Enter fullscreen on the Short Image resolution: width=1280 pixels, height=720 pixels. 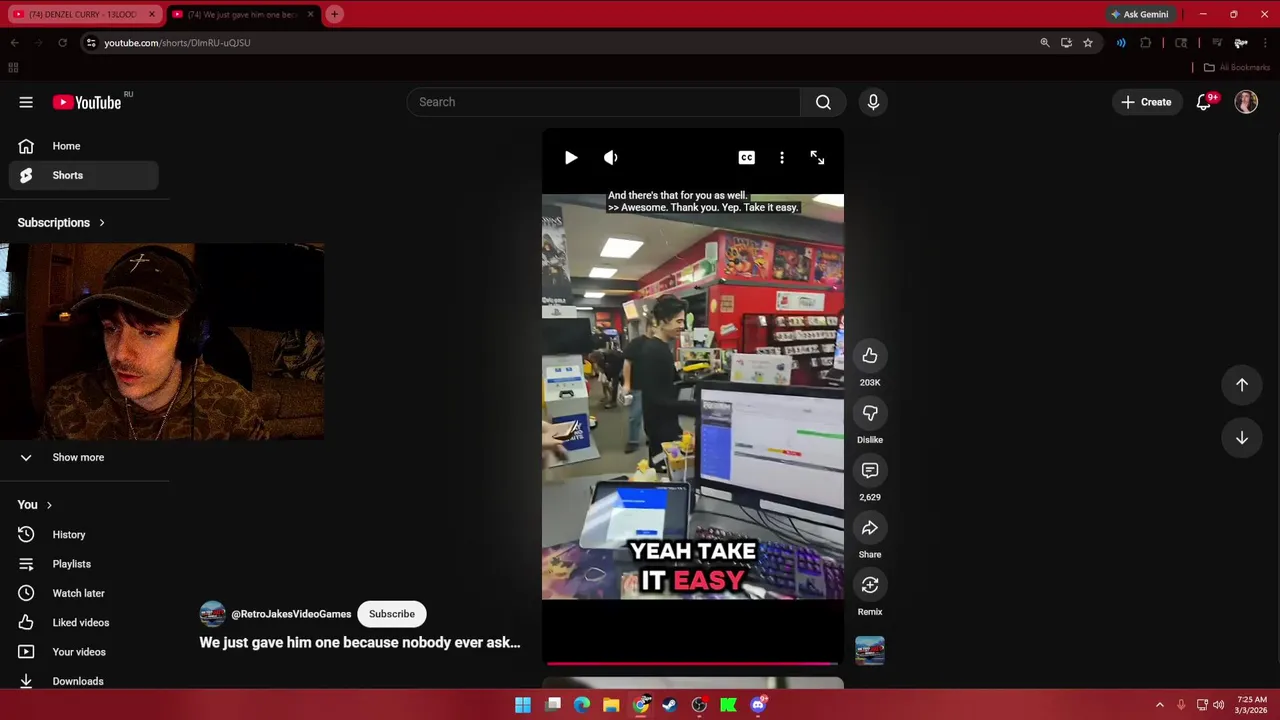[817, 158]
